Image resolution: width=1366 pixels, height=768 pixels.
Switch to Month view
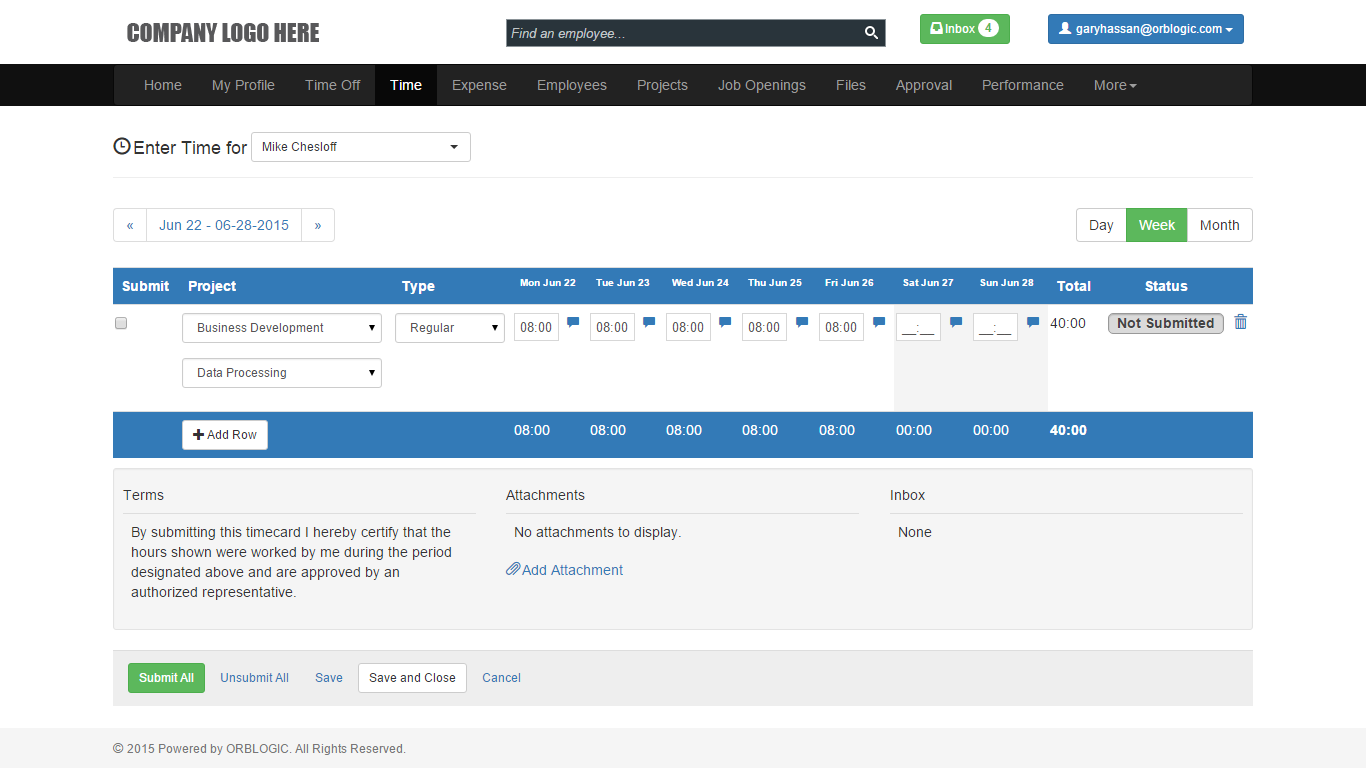pyautogui.click(x=1219, y=225)
